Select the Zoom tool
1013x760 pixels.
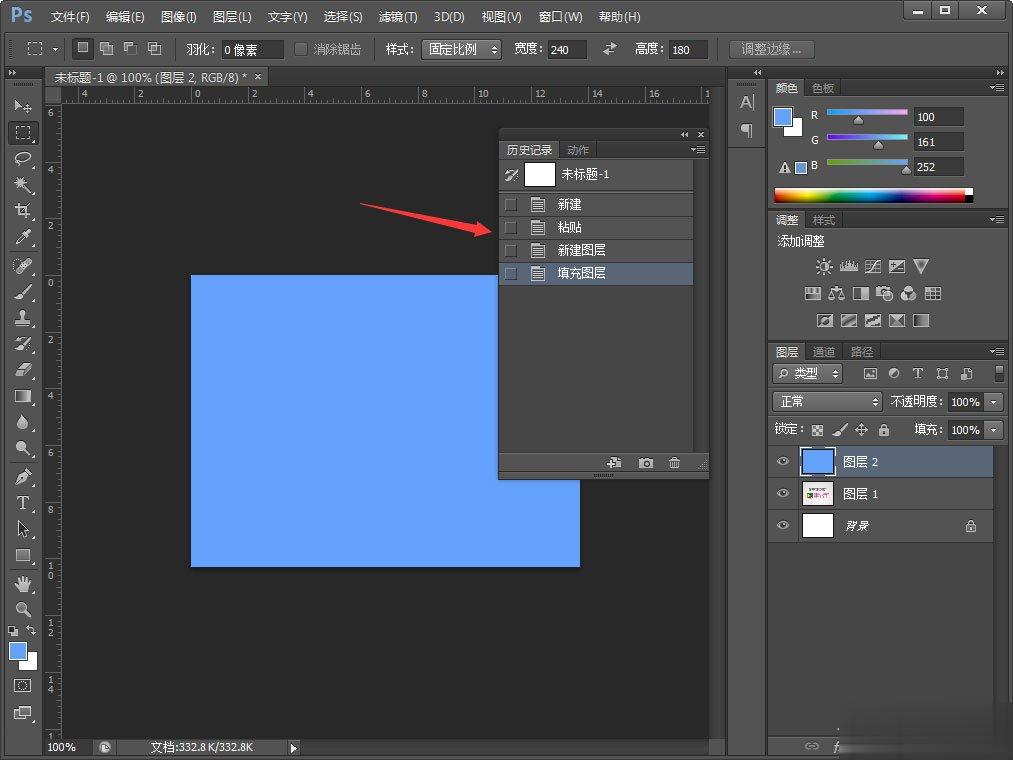pyautogui.click(x=23, y=609)
